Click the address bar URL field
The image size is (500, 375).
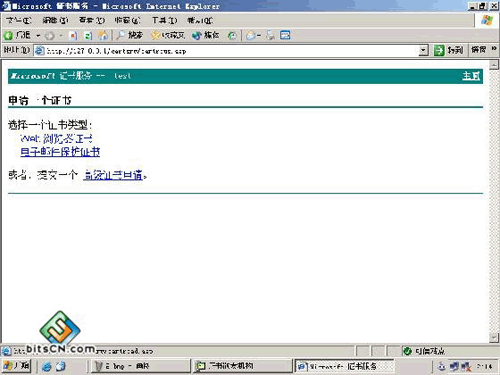pos(227,51)
